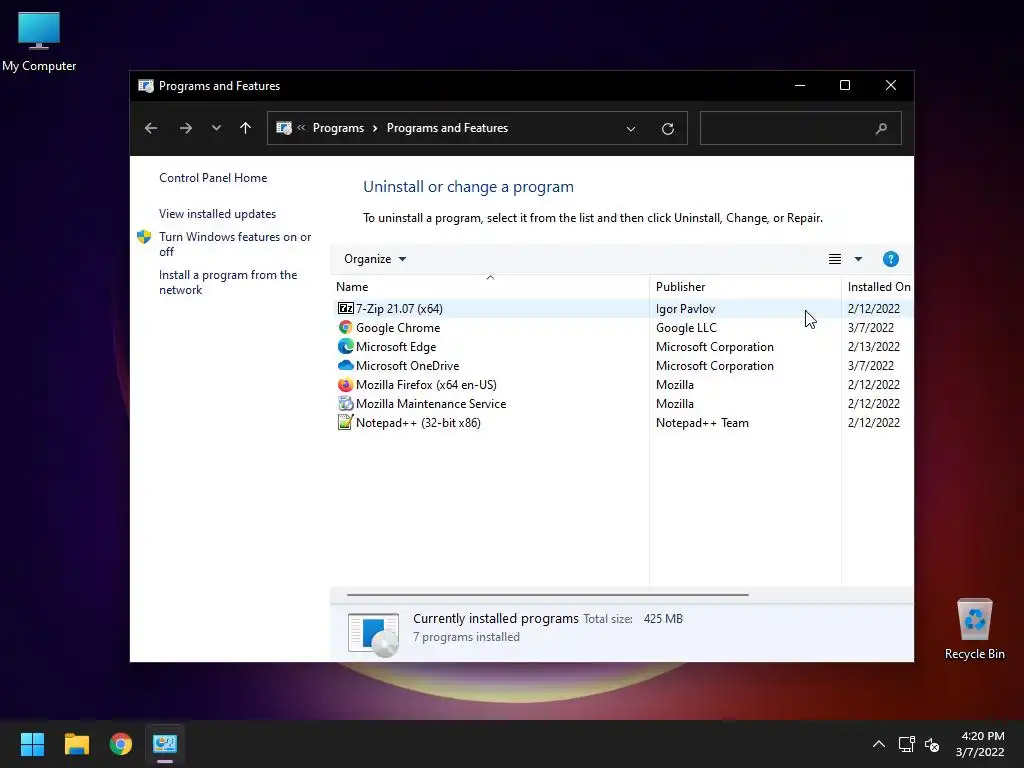
Task: Open the Organize dropdown menu
Action: click(375, 259)
